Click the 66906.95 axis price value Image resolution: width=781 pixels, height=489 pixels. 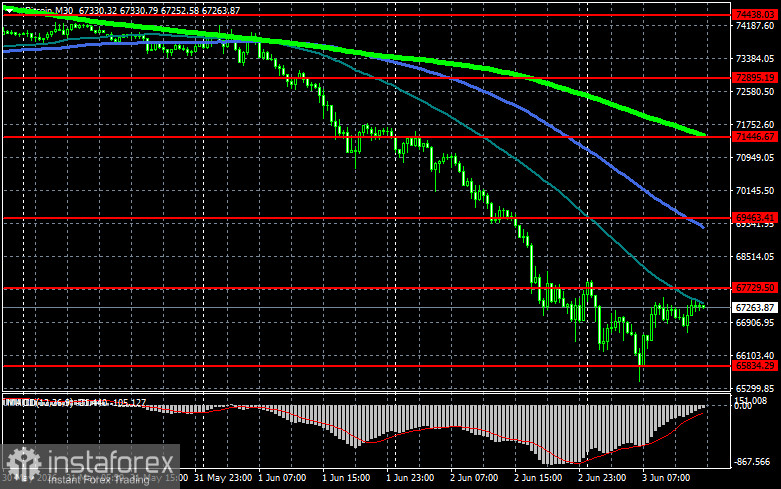click(755, 323)
